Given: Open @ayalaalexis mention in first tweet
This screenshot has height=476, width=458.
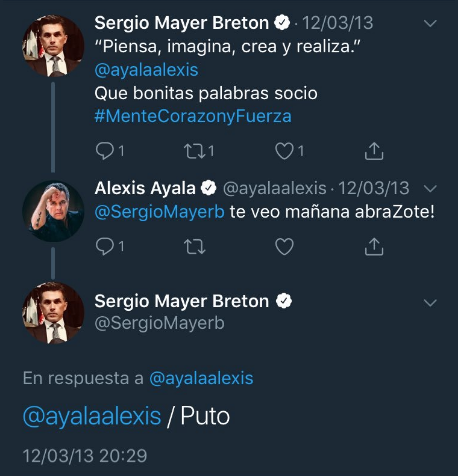Looking at the screenshot, I should pos(146,70).
